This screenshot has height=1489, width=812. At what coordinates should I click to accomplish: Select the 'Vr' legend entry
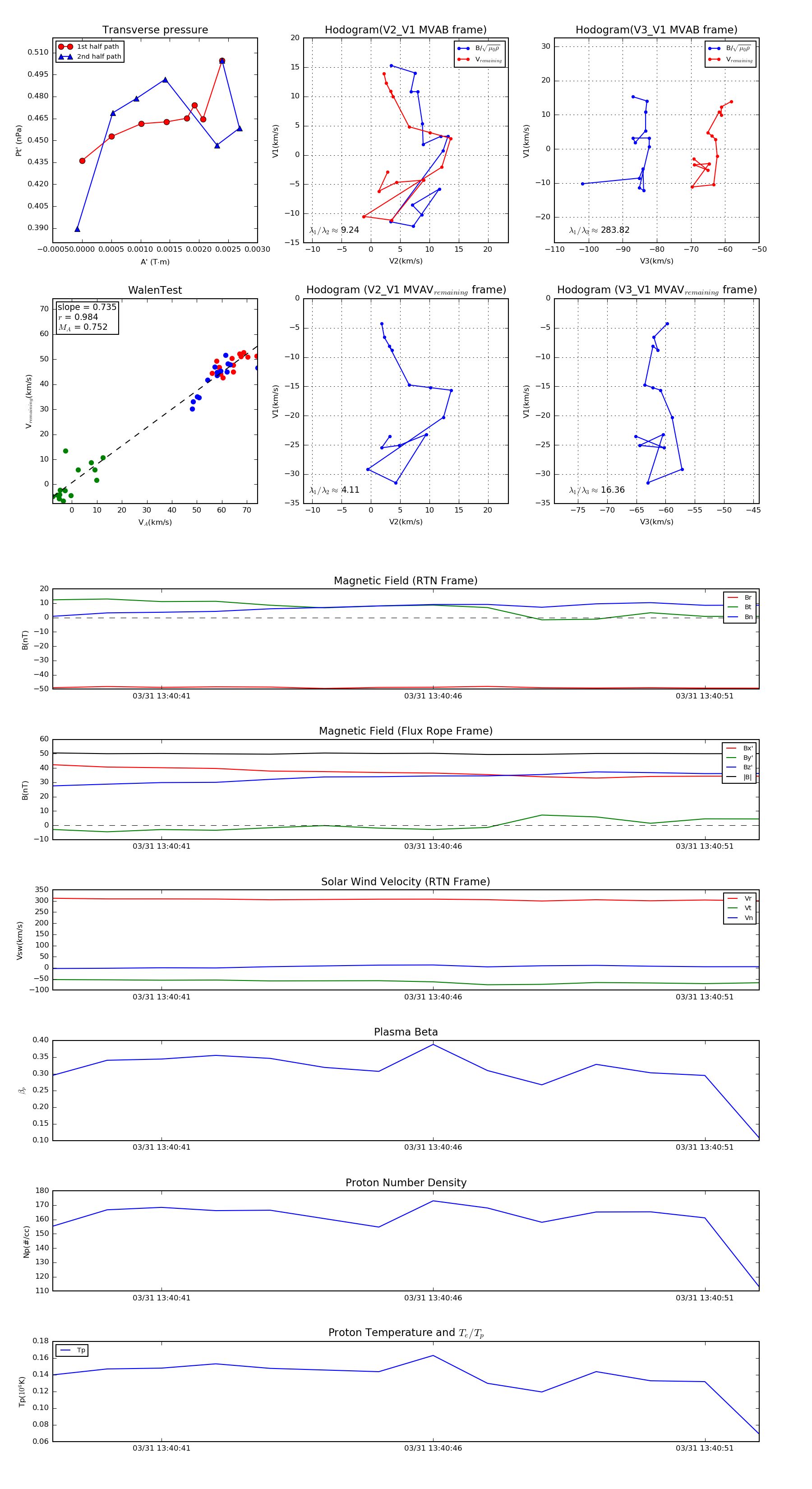pos(740,899)
